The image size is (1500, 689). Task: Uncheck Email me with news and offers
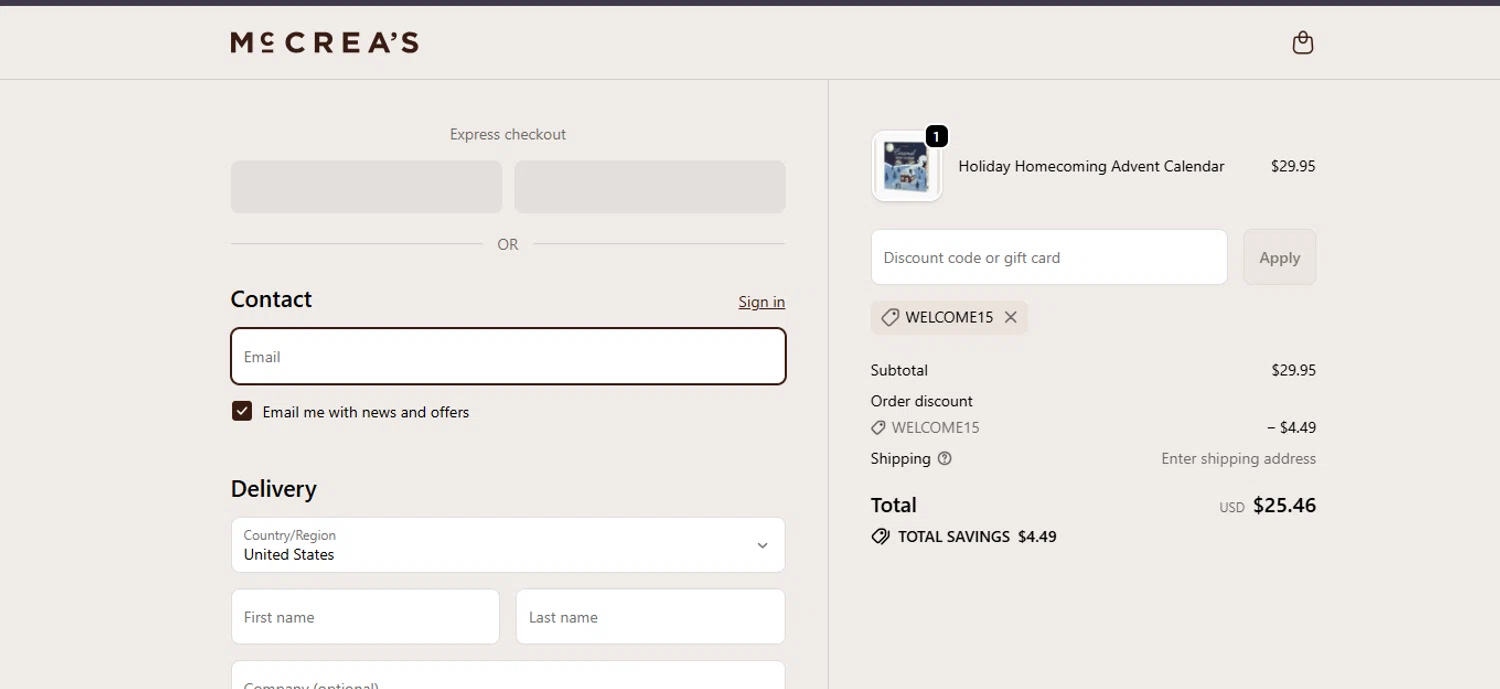tap(242, 411)
